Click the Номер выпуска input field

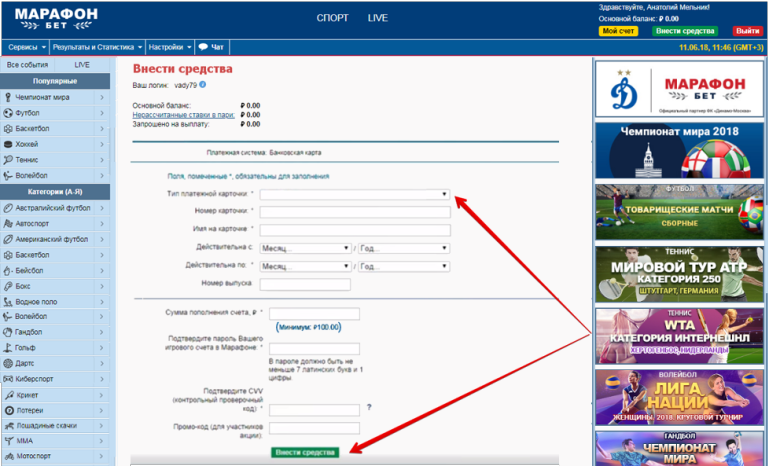(x=305, y=284)
